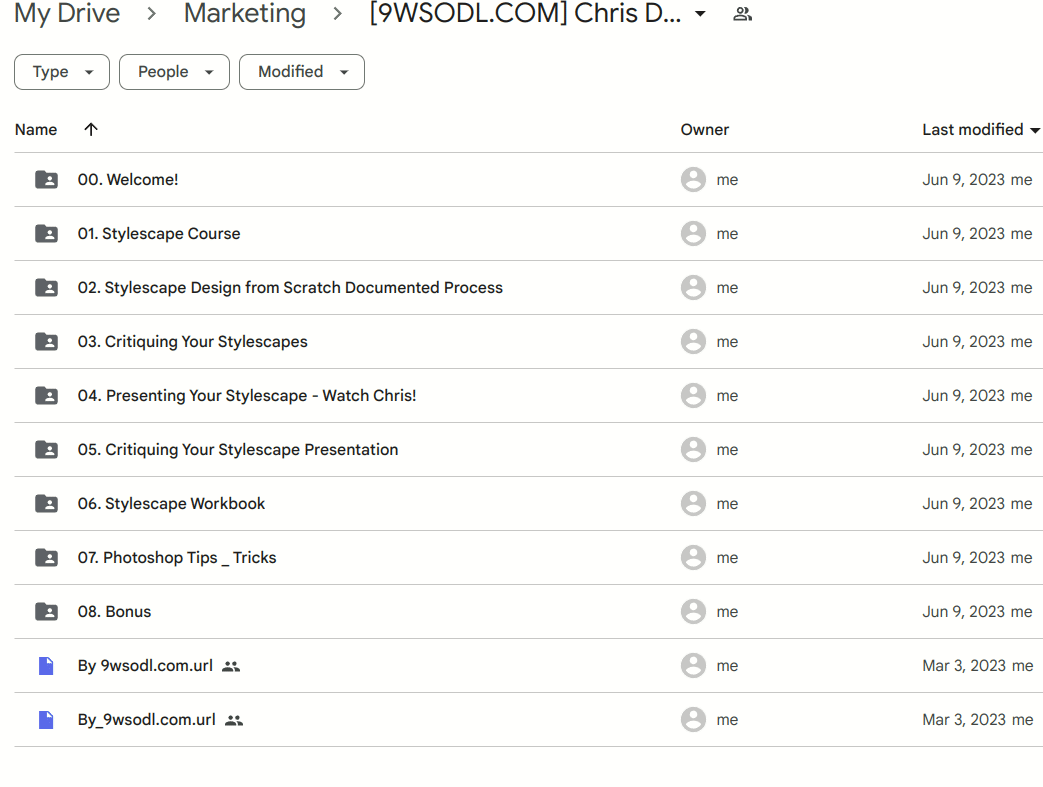Screen dimensions: 1043x787
Task: Click the folder icon beside 01. Stylescape Course
Action: click(46, 234)
